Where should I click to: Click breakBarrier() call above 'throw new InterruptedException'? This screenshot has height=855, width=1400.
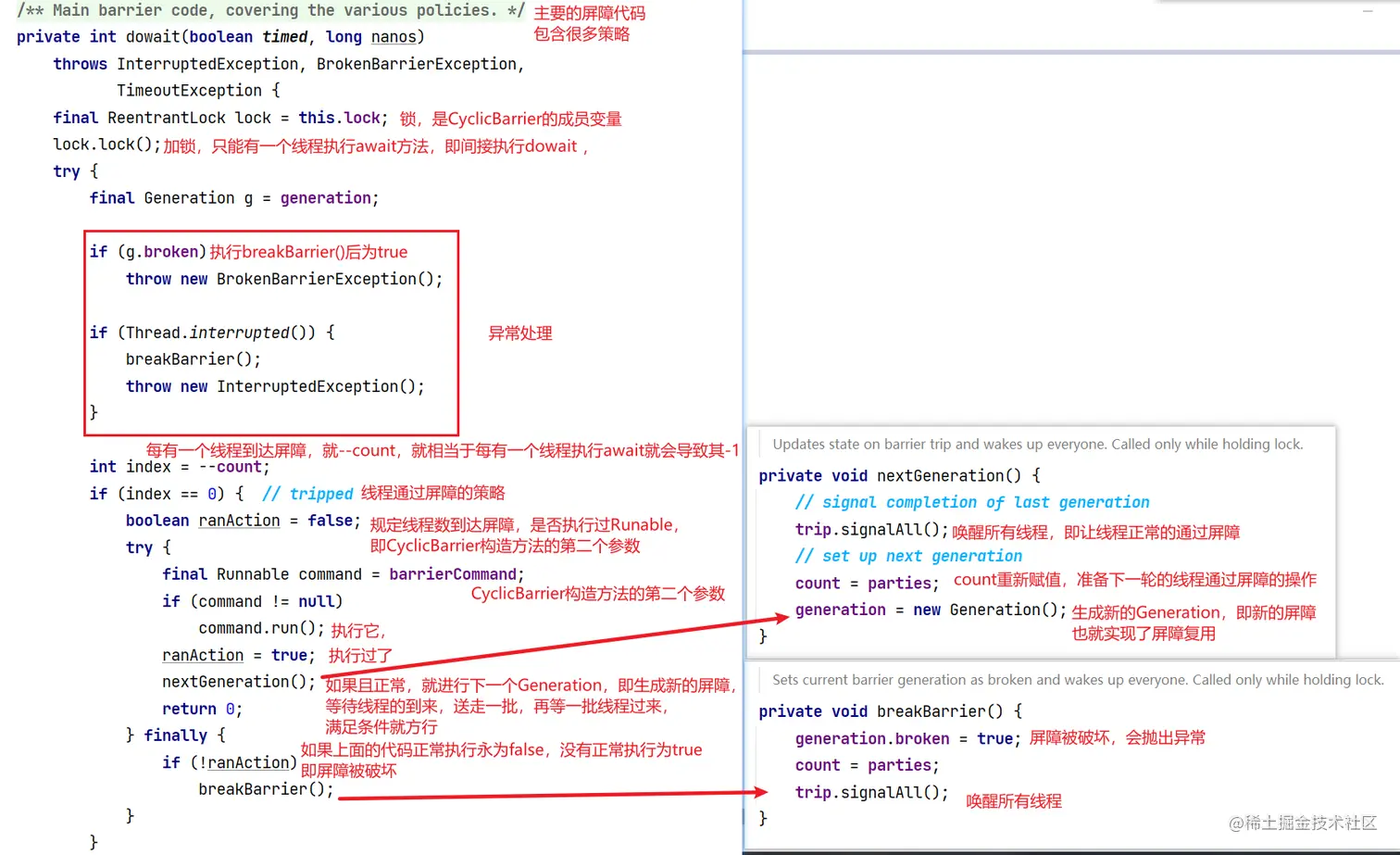click(x=194, y=359)
